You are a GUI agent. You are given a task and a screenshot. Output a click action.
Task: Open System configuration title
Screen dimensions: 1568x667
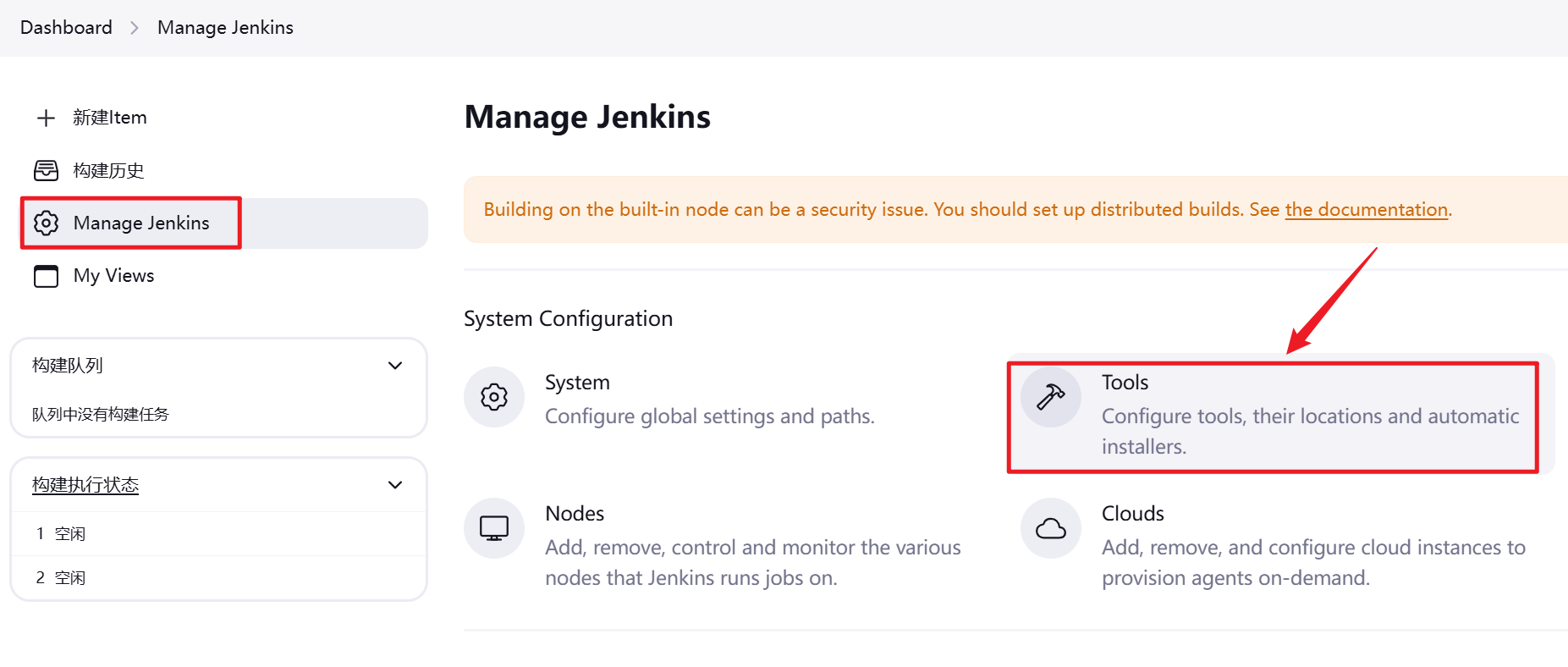pyautogui.click(x=577, y=383)
